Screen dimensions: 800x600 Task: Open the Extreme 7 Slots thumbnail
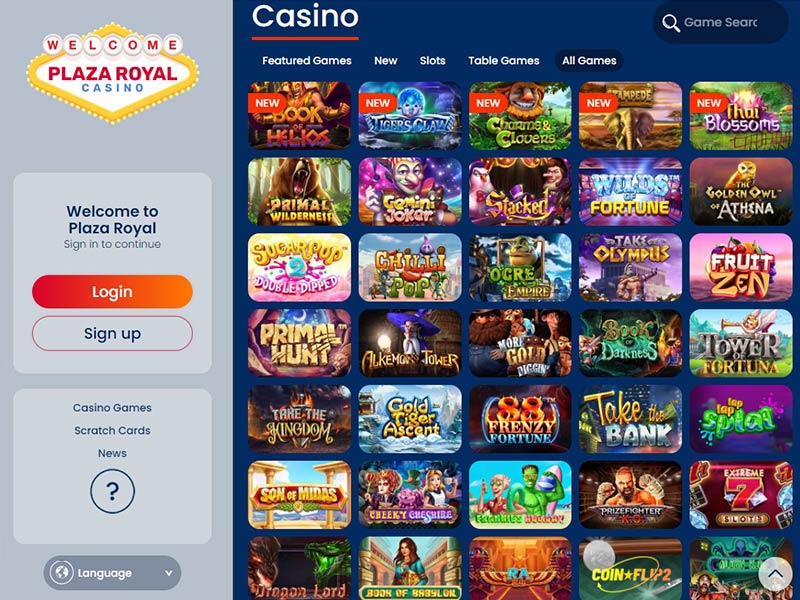[741, 495]
